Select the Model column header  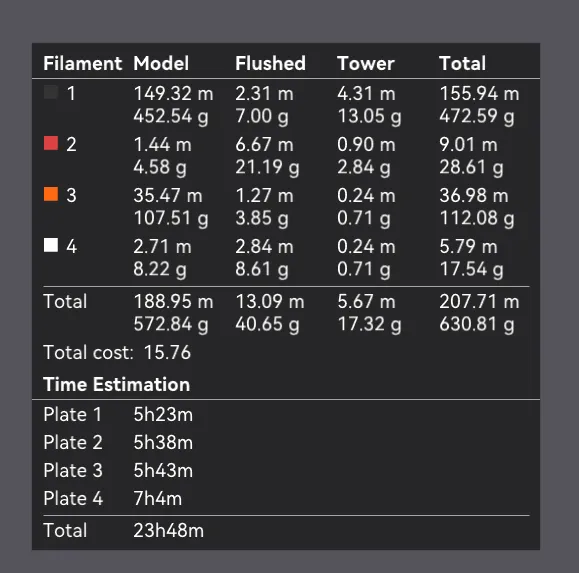pyautogui.click(x=161, y=63)
